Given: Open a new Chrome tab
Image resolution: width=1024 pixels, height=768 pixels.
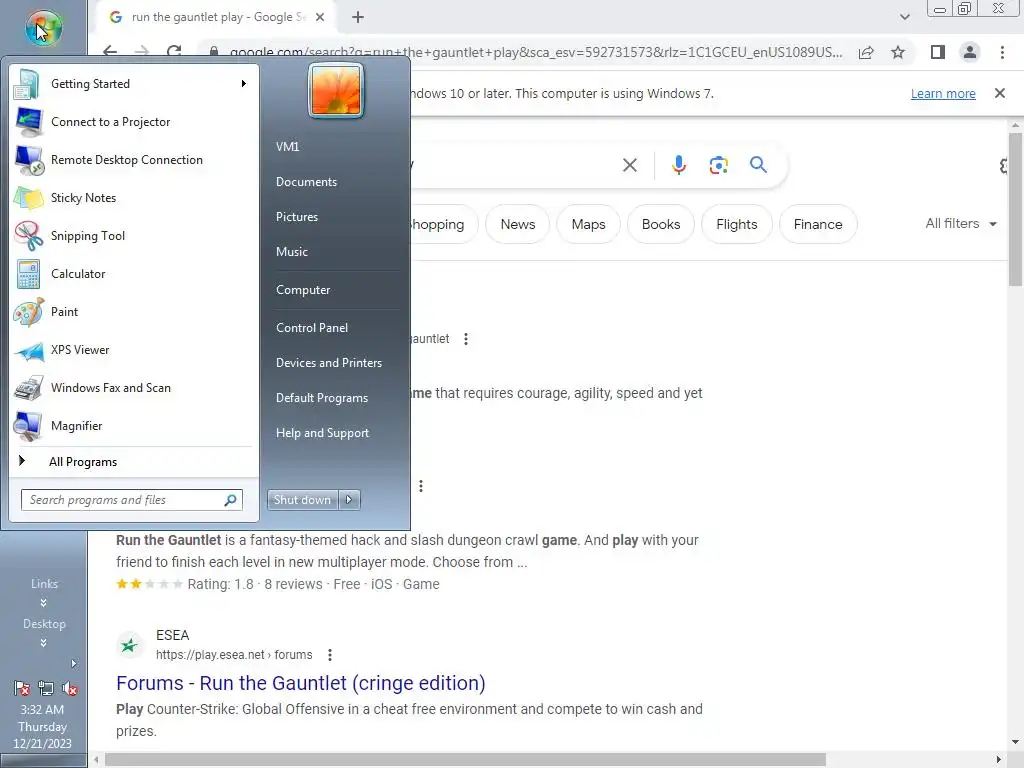Looking at the screenshot, I should coord(357,17).
